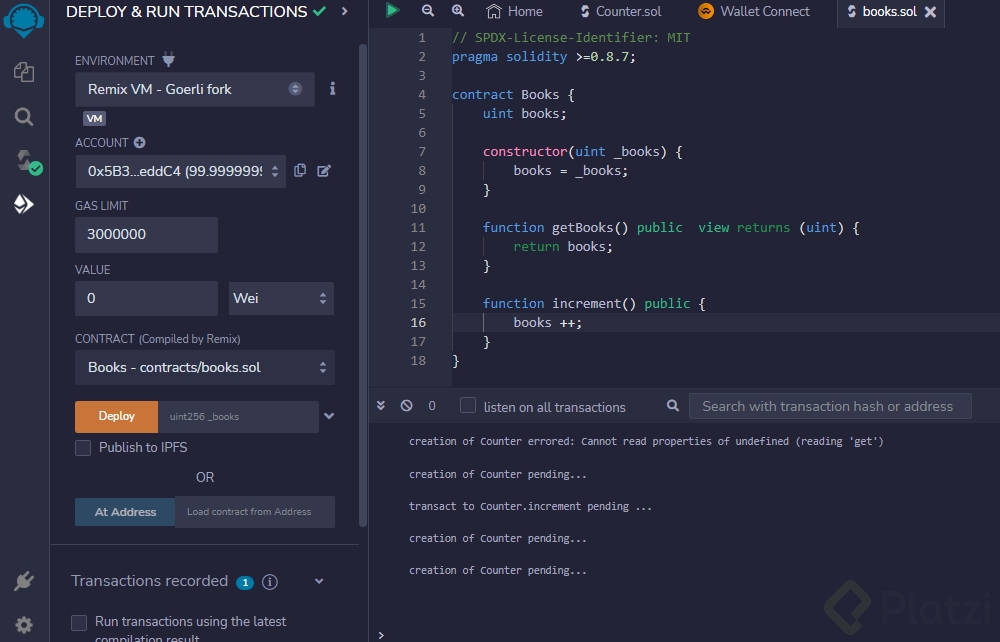Close the books.sol tab

tap(930, 11)
